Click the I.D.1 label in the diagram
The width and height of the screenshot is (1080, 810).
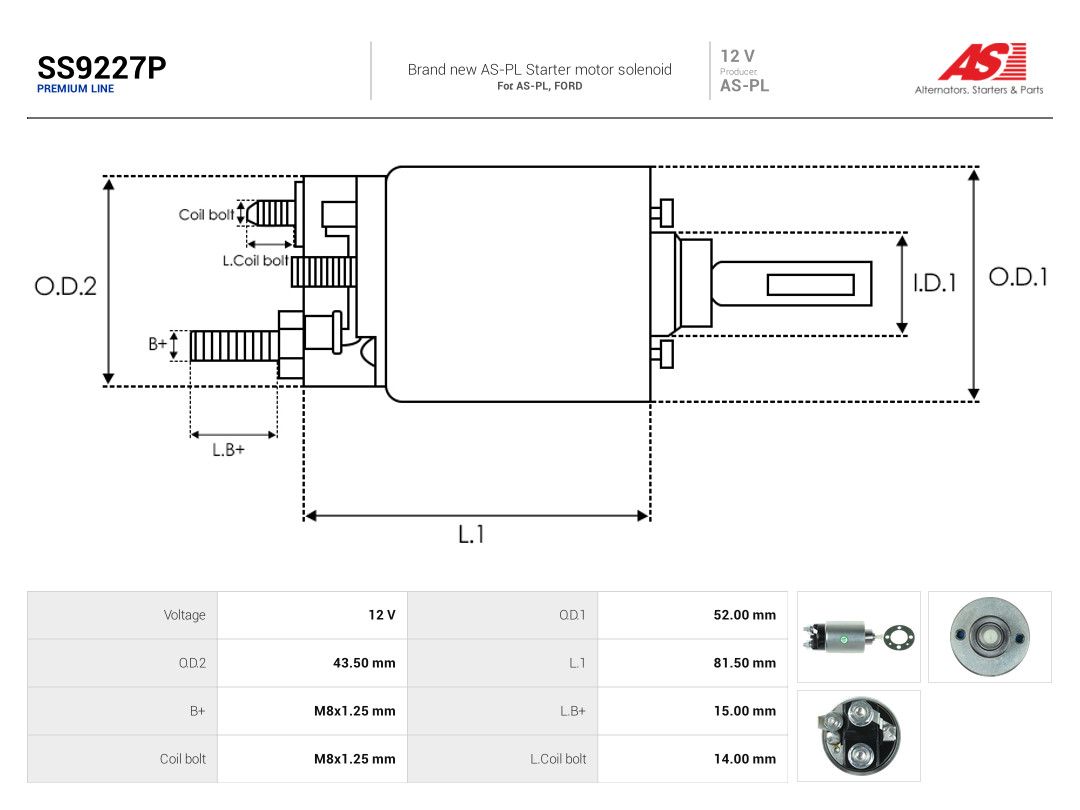[x=935, y=283]
